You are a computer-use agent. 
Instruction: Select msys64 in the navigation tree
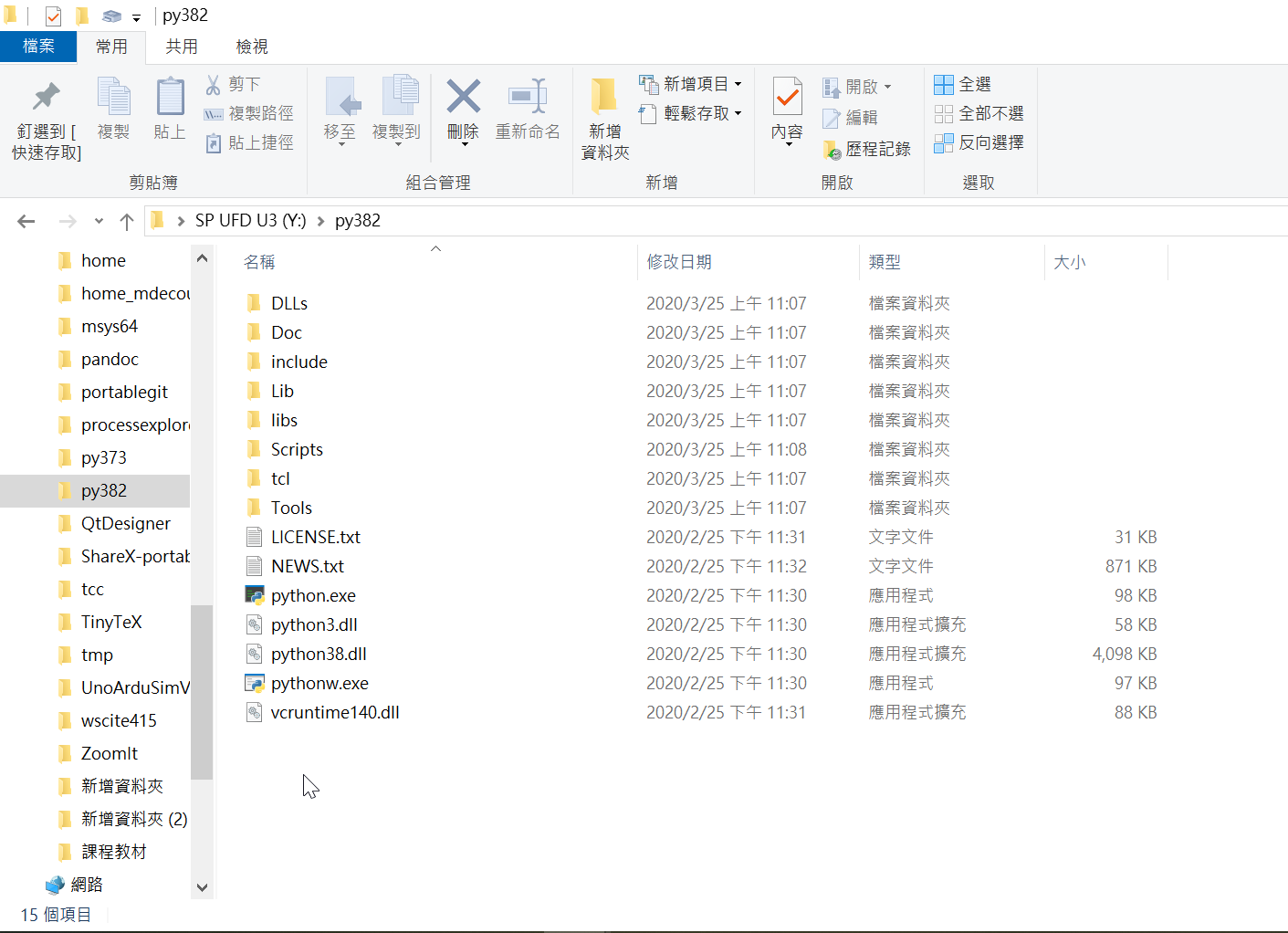(110, 326)
